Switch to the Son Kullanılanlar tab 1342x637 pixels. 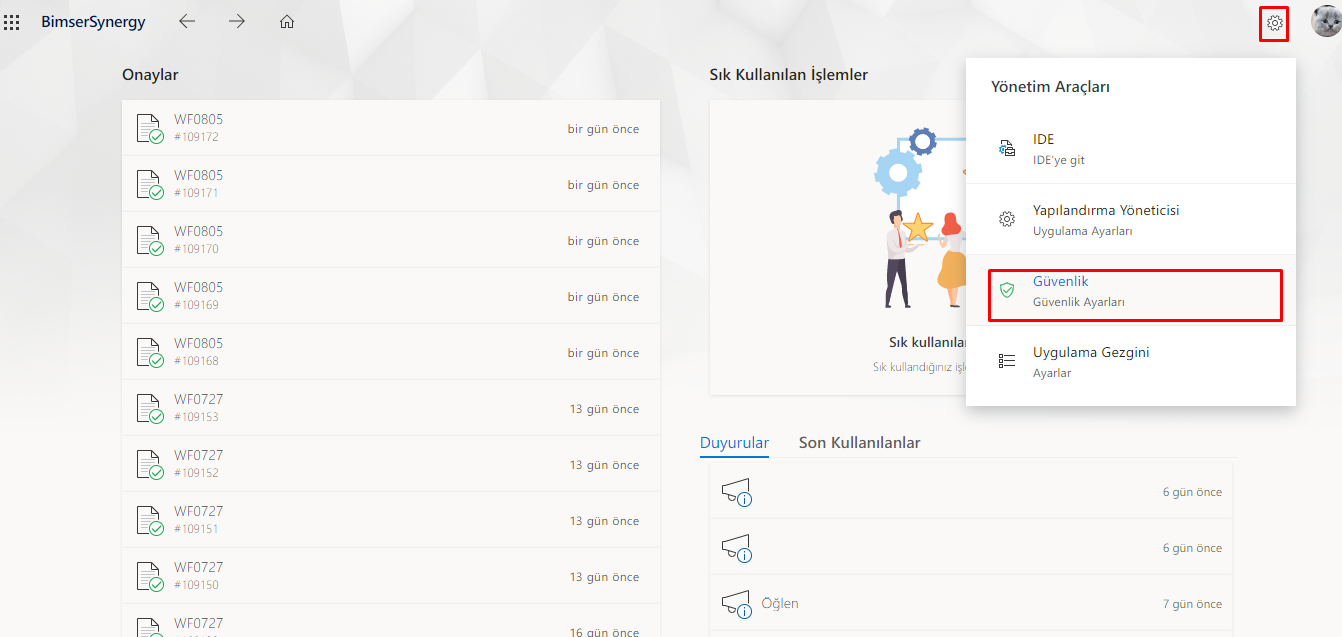859,443
